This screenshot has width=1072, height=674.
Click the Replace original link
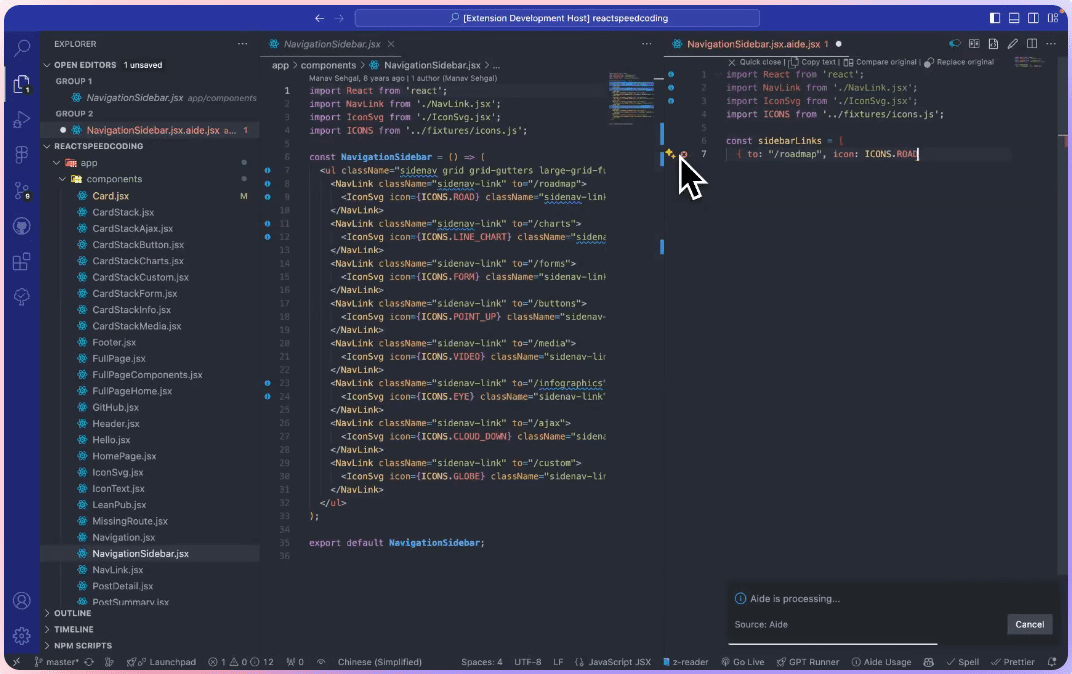click(x=959, y=62)
